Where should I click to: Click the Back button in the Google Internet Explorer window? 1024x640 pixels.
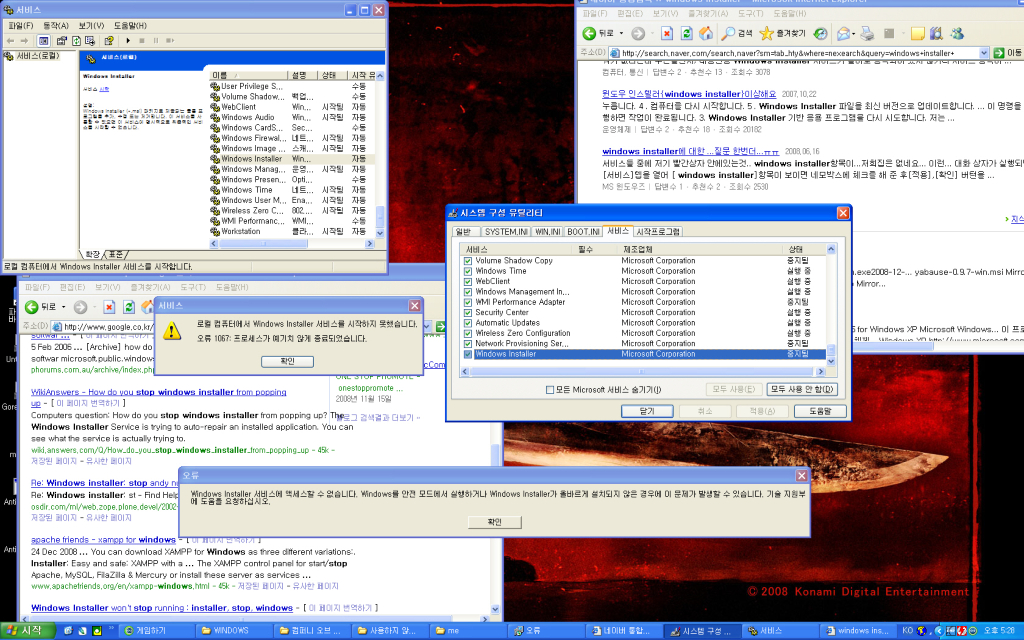pos(39,307)
